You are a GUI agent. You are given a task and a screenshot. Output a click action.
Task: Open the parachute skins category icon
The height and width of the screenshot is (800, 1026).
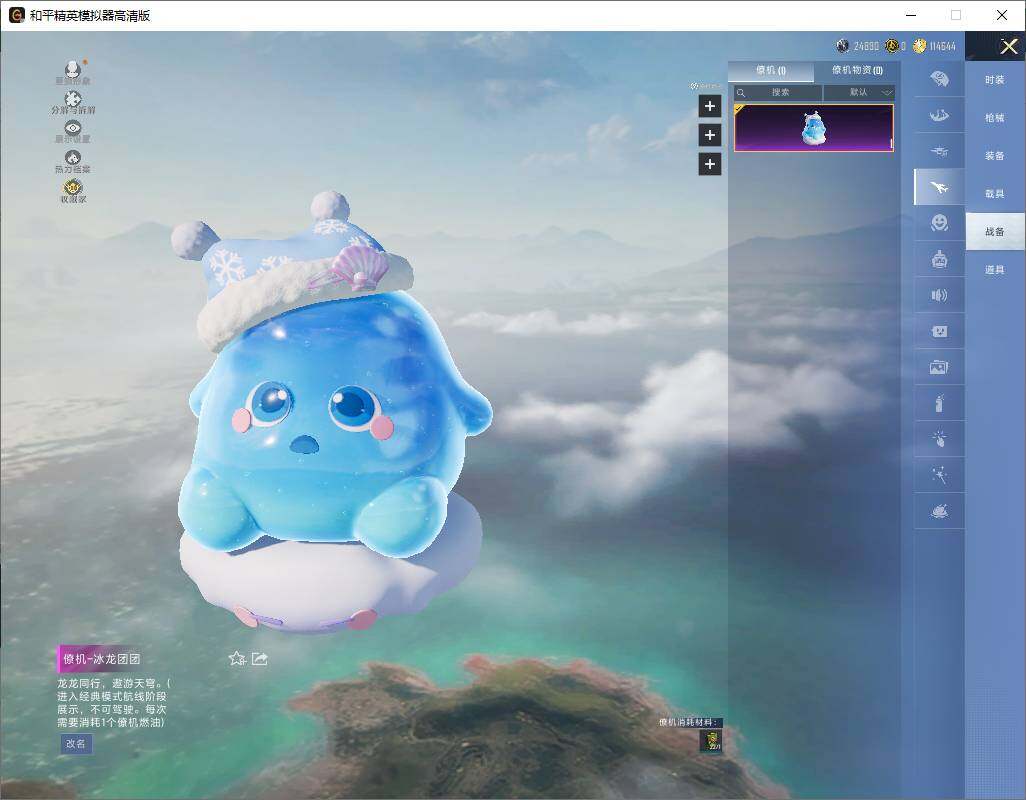(x=939, y=79)
